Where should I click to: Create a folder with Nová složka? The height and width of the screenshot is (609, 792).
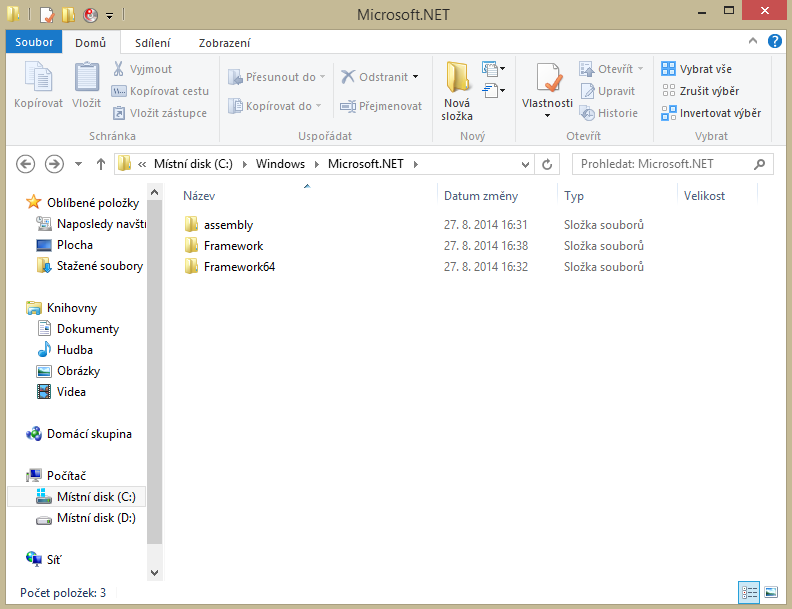tap(457, 91)
